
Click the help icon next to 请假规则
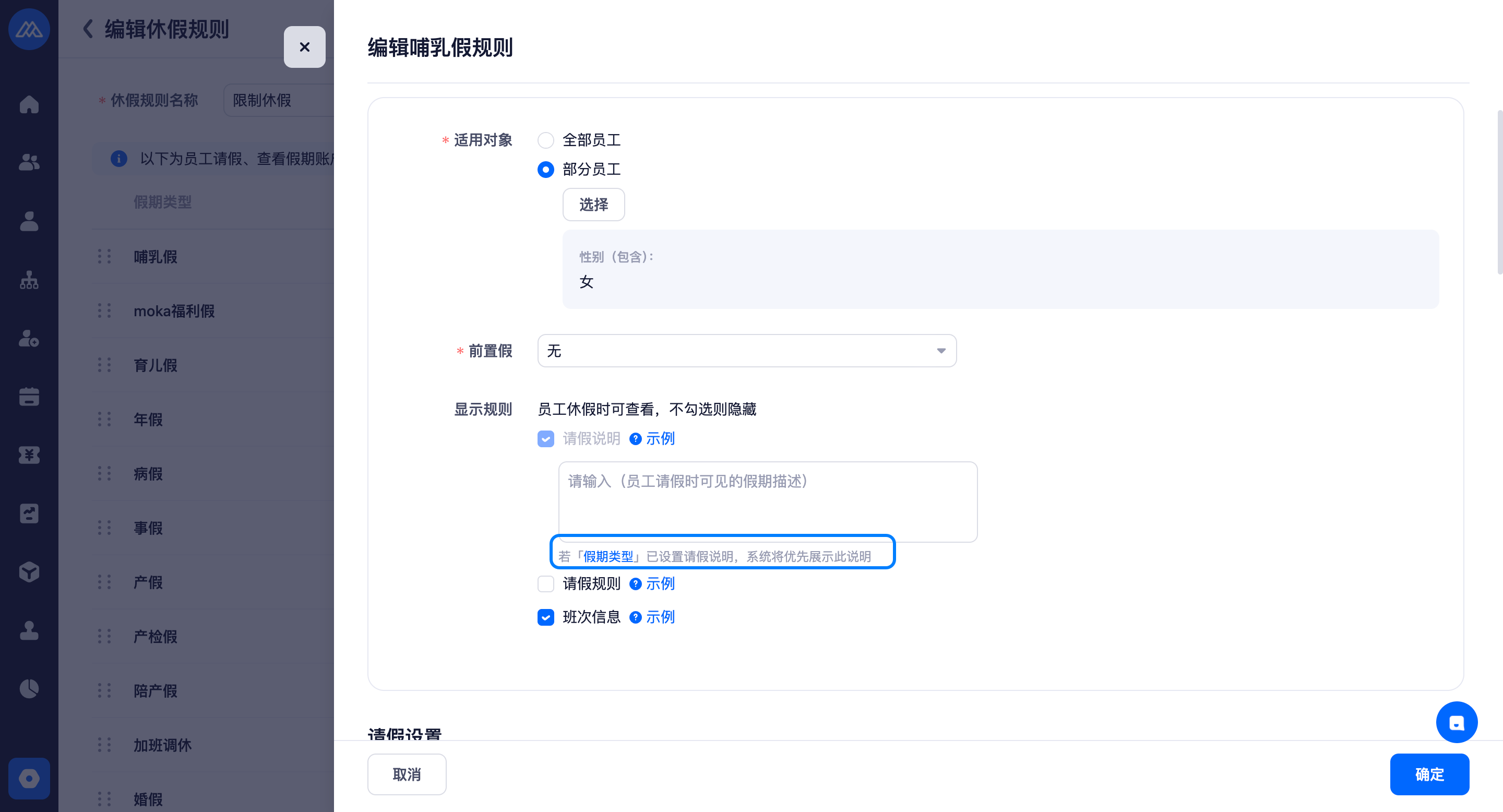click(x=636, y=584)
